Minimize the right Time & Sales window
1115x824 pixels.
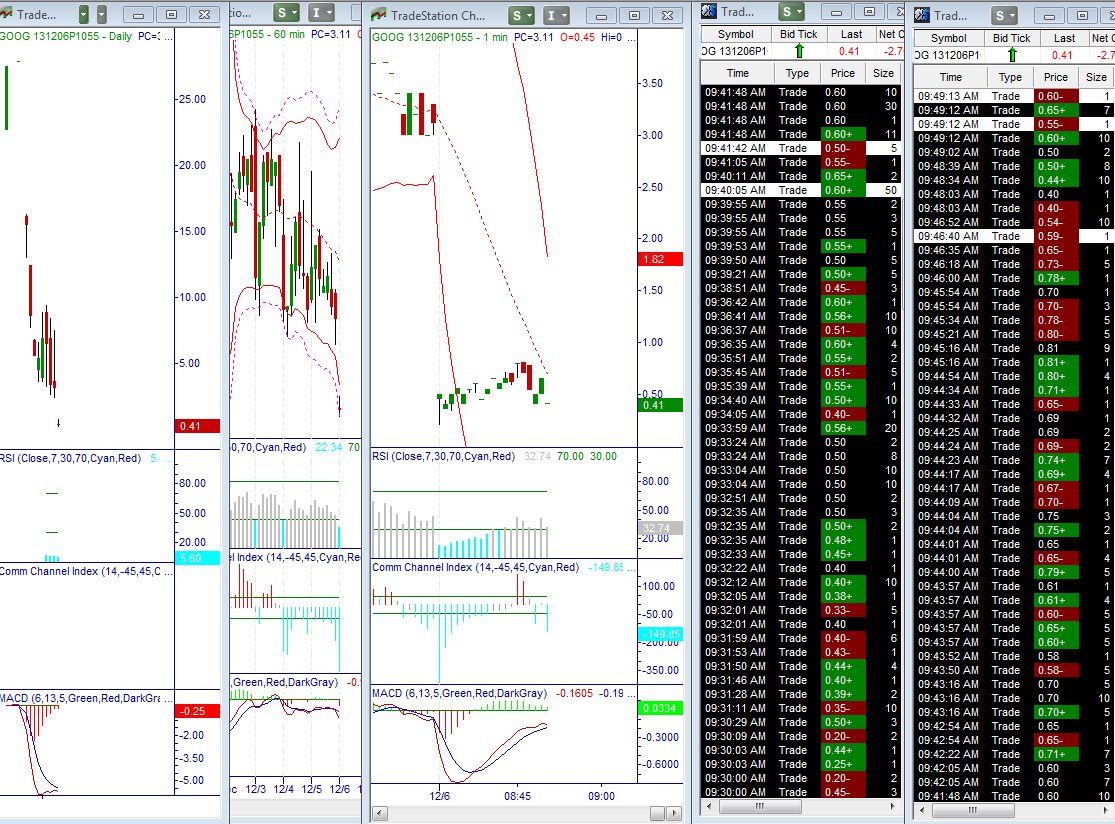click(x=1050, y=16)
